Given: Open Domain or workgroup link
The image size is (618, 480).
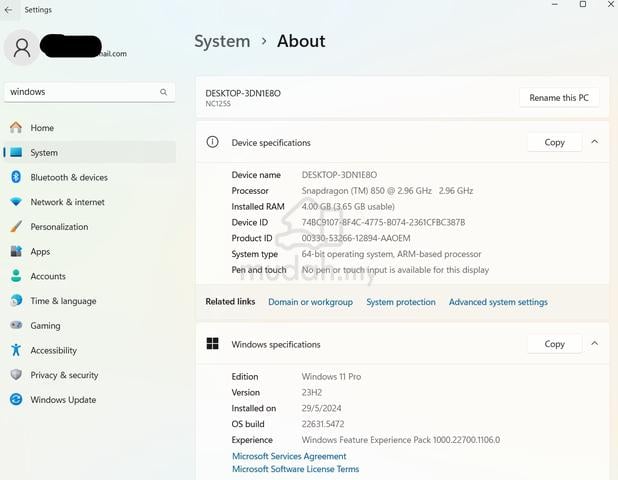Looking at the screenshot, I should [x=311, y=302].
